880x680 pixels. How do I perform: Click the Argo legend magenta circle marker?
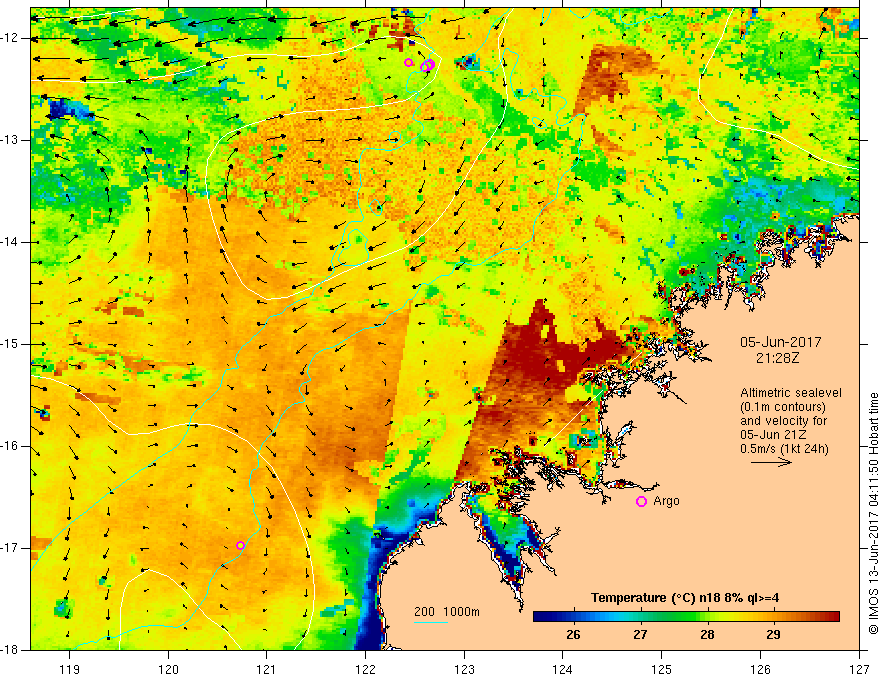[x=641, y=502]
